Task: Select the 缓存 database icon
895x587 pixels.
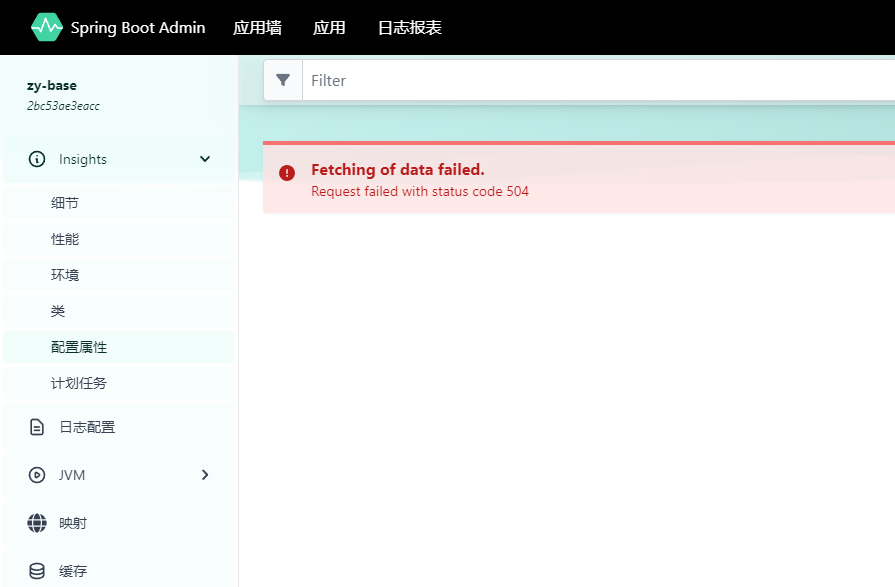Action: 35,571
